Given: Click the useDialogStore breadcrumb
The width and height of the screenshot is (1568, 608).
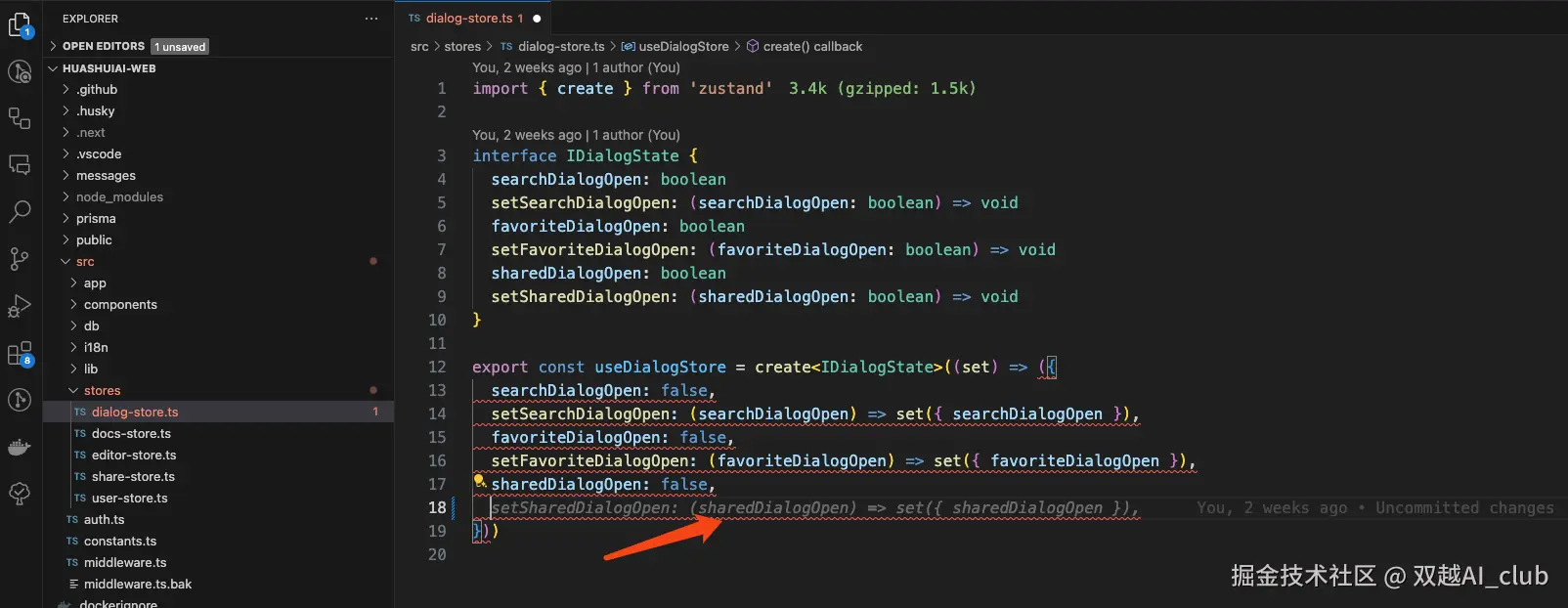Looking at the screenshot, I should point(683,46).
